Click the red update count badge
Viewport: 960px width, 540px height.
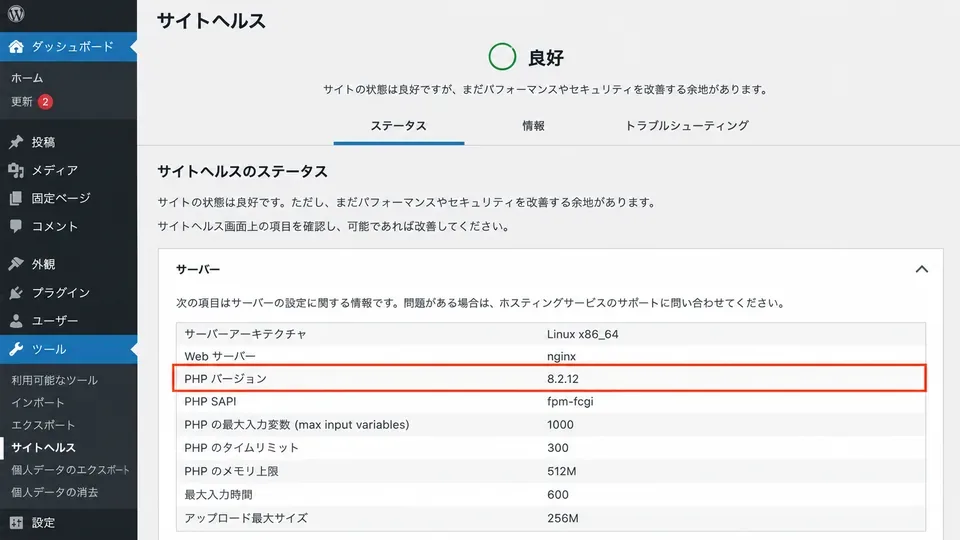click(45, 102)
